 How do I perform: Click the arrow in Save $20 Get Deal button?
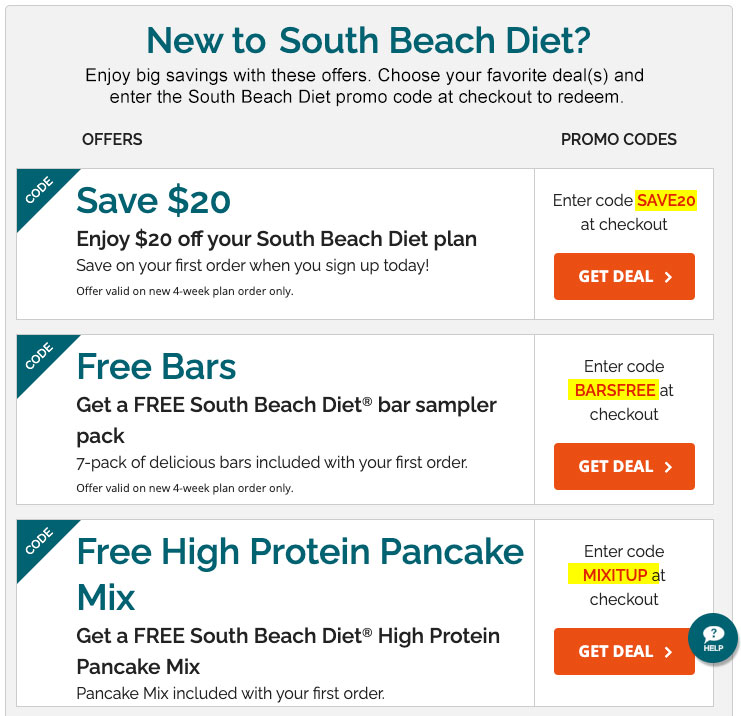pos(668,277)
